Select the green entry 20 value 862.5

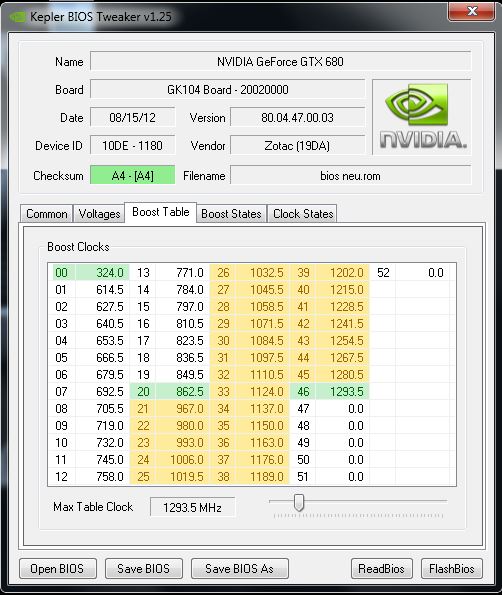(x=183, y=391)
